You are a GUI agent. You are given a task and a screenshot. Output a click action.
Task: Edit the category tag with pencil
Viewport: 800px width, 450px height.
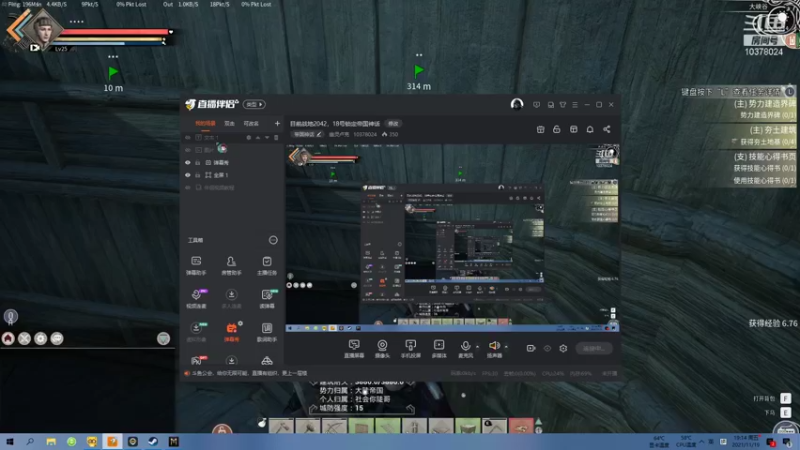pos(308,134)
